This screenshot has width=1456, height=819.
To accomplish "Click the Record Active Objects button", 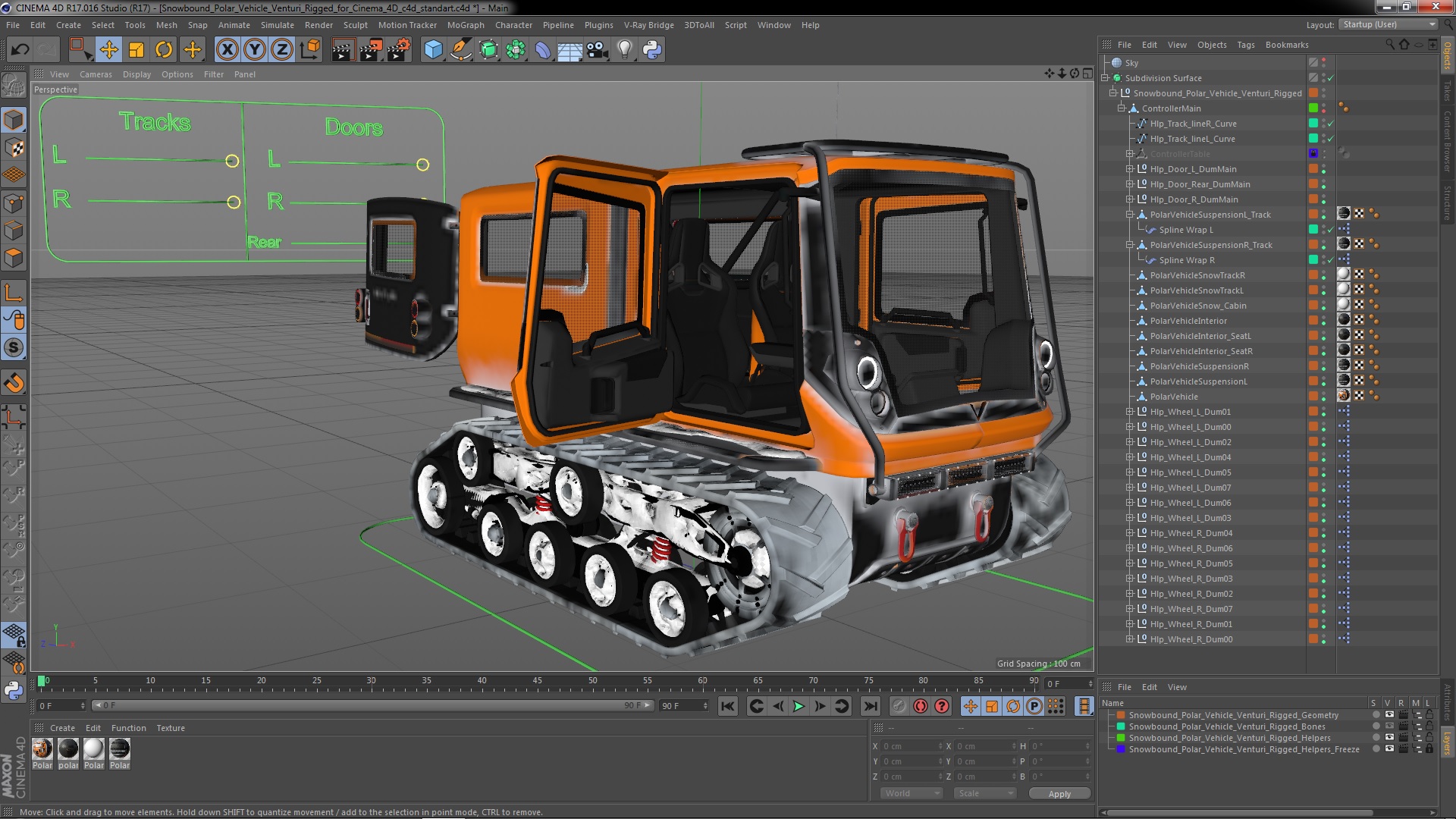I will coord(899,706).
